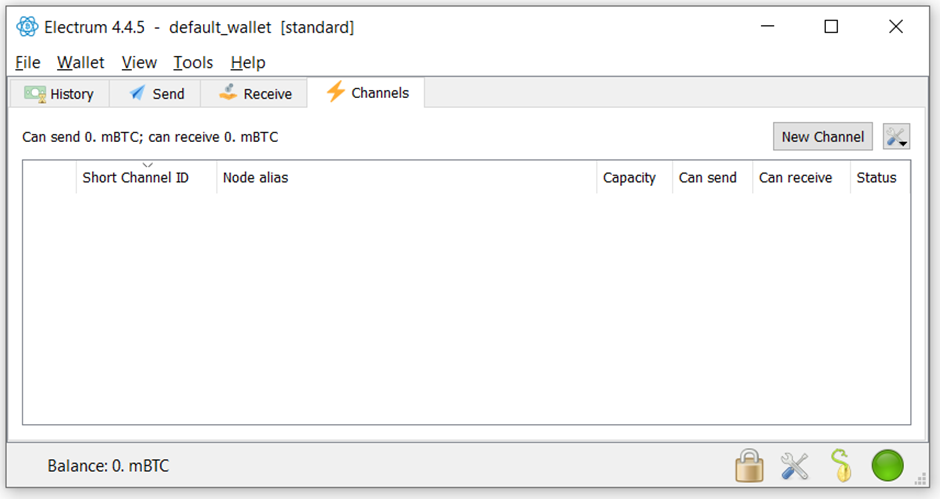This screenshot has width=940, height=499.
Task: Click the New Channel button
Action: coord(822,137)
